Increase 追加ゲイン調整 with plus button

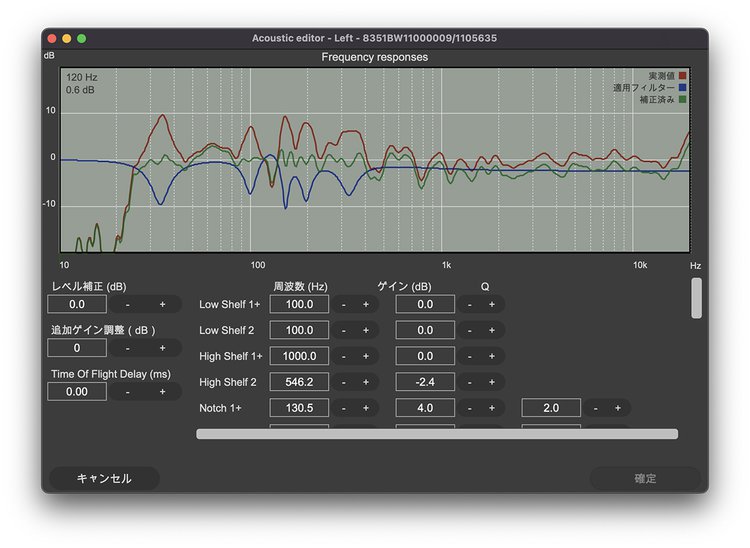(162, 348)
